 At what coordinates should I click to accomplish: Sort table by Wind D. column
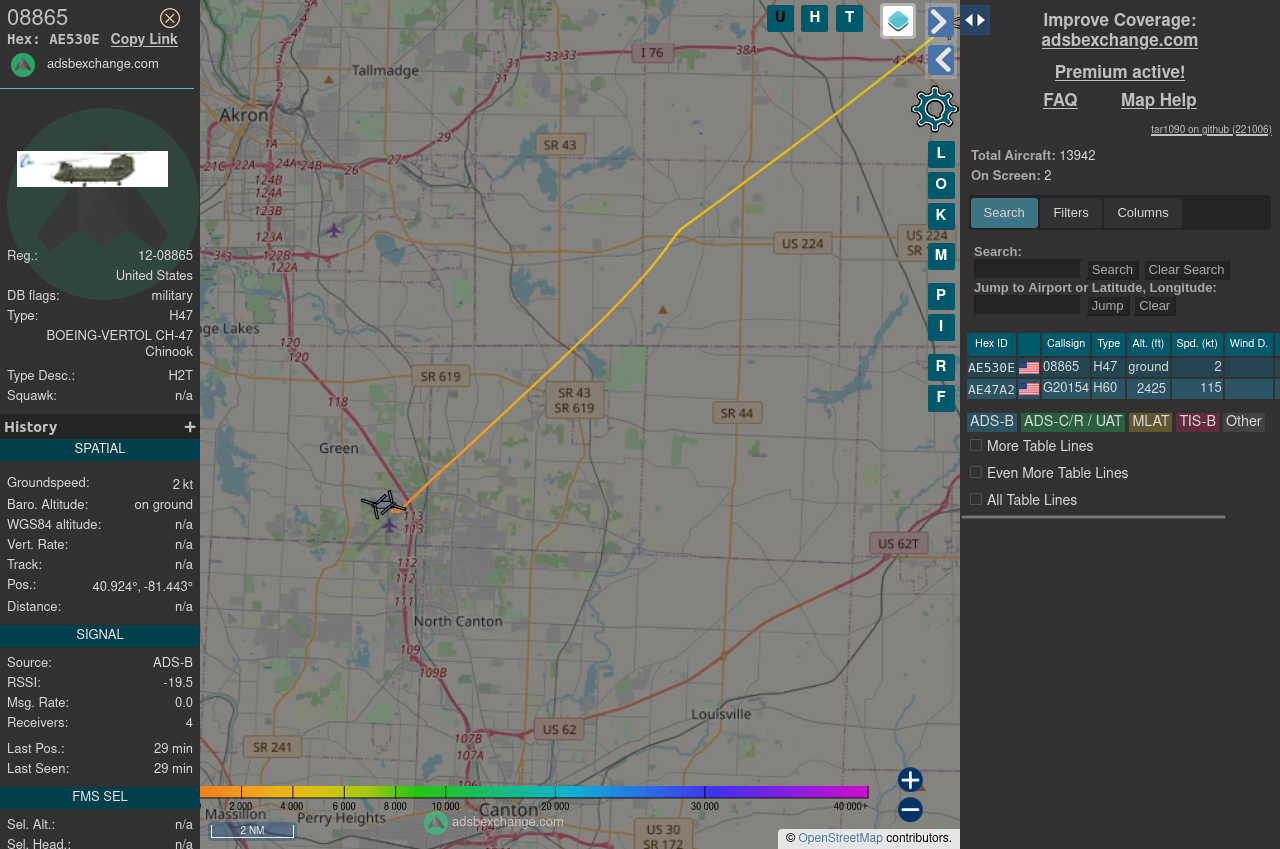[1249, 344]
